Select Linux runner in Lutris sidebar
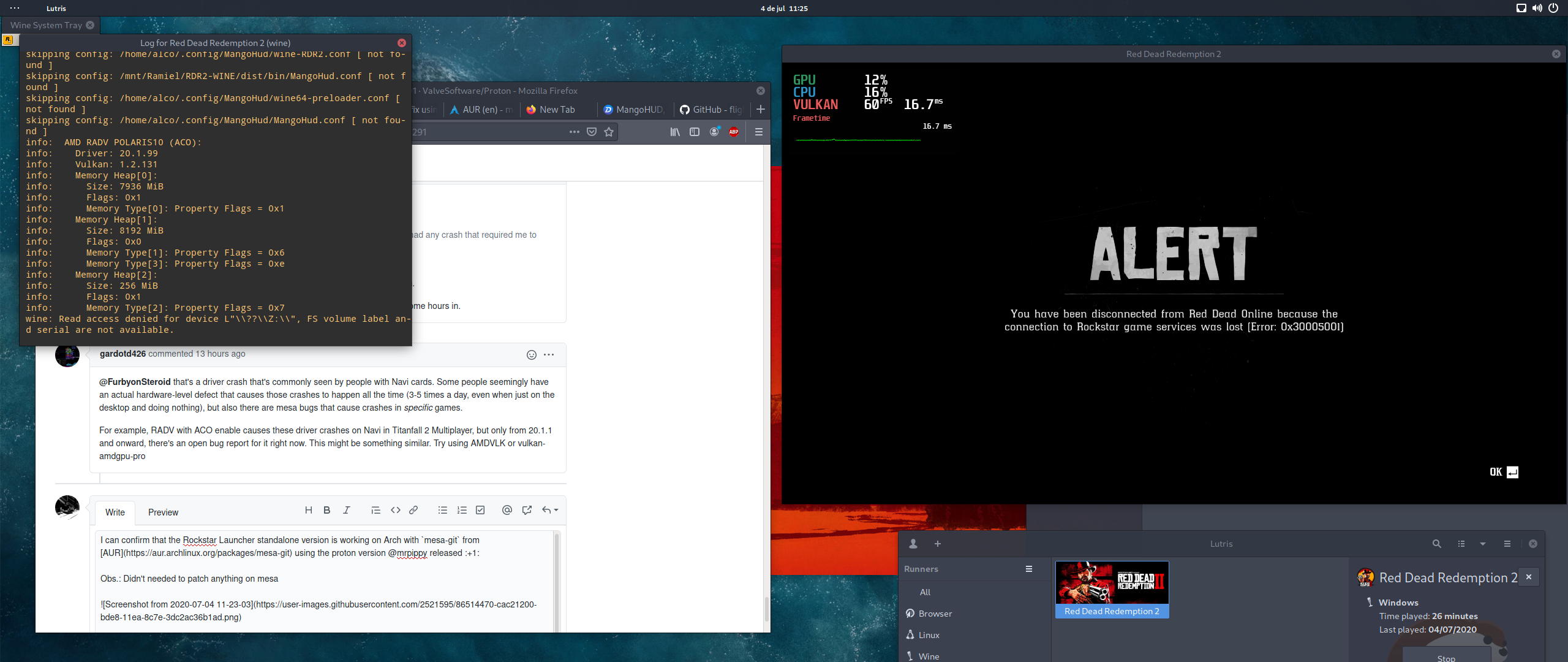 (x=929, y=635)
